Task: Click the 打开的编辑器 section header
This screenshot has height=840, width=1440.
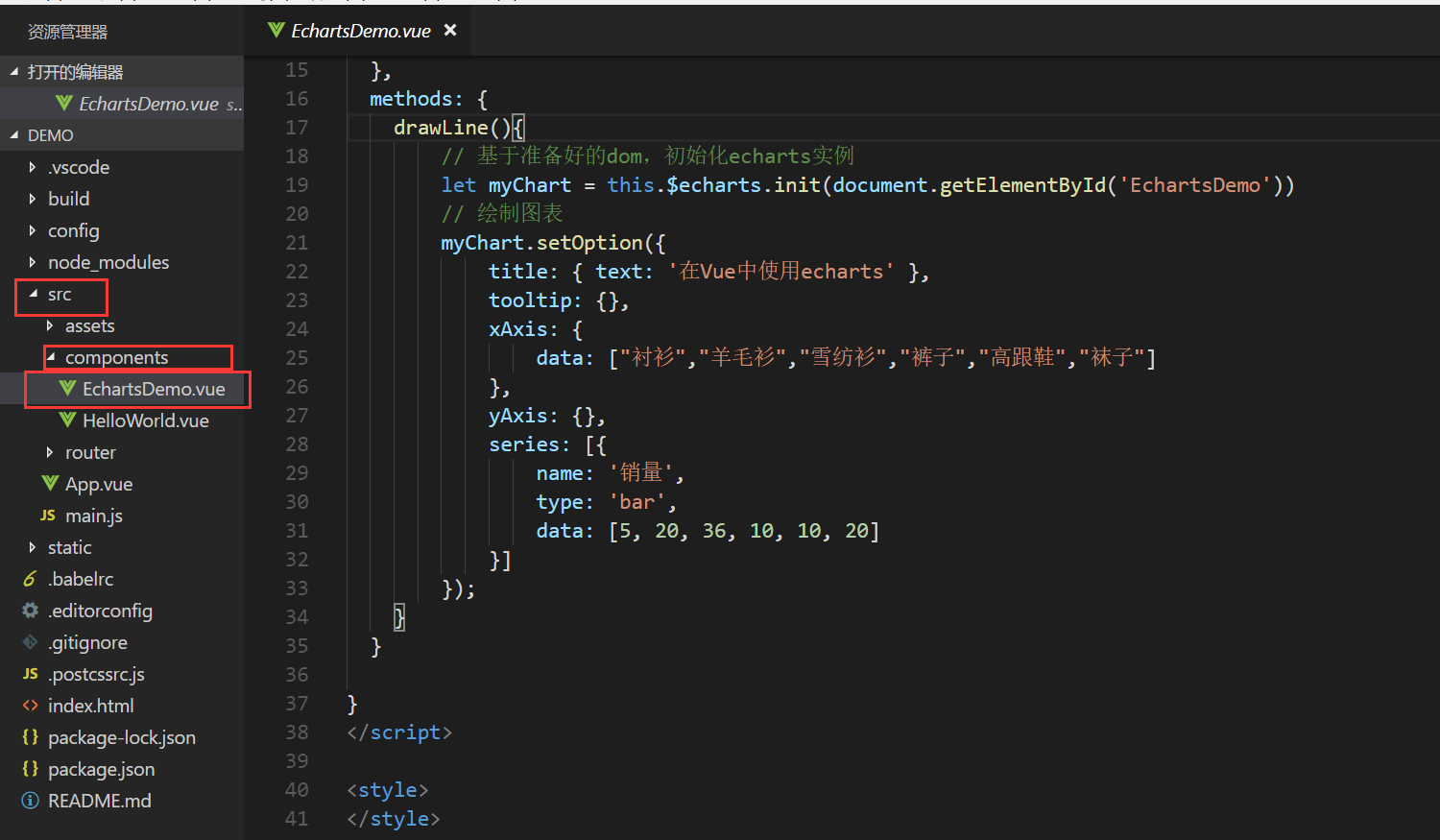Action: (122, 72)
